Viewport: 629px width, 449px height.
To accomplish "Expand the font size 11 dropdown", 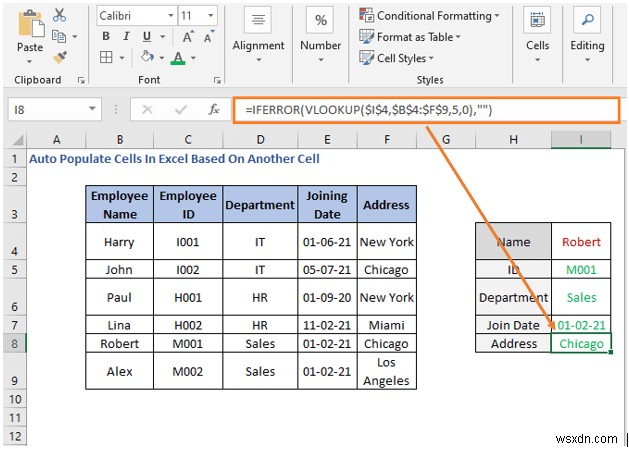I will (211, 16).
